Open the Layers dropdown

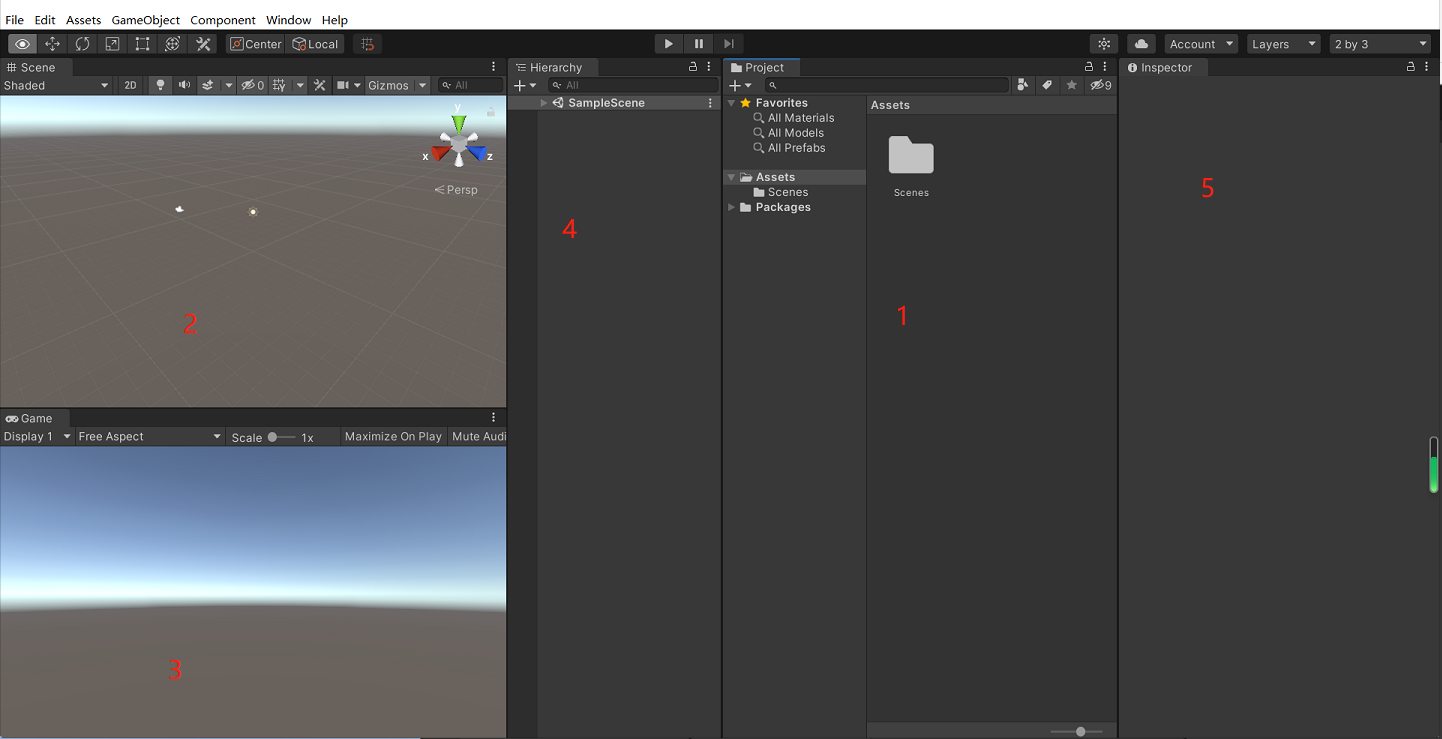coord(1284,44)
